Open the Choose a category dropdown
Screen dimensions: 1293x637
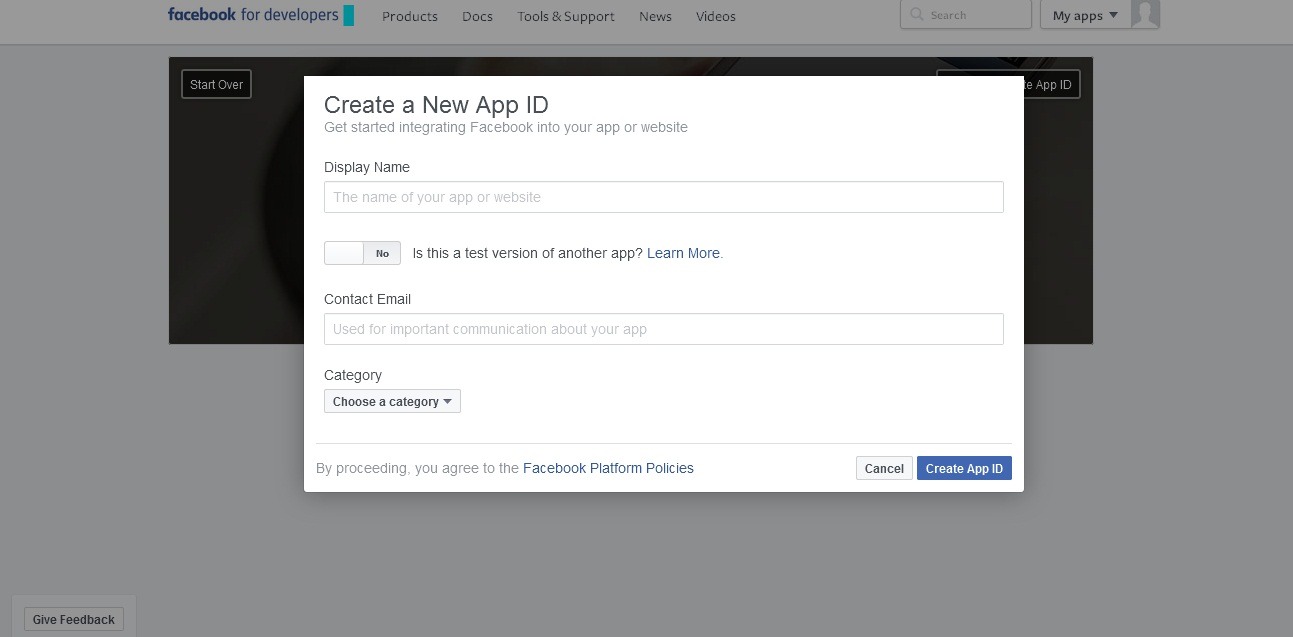pos(392,401)
